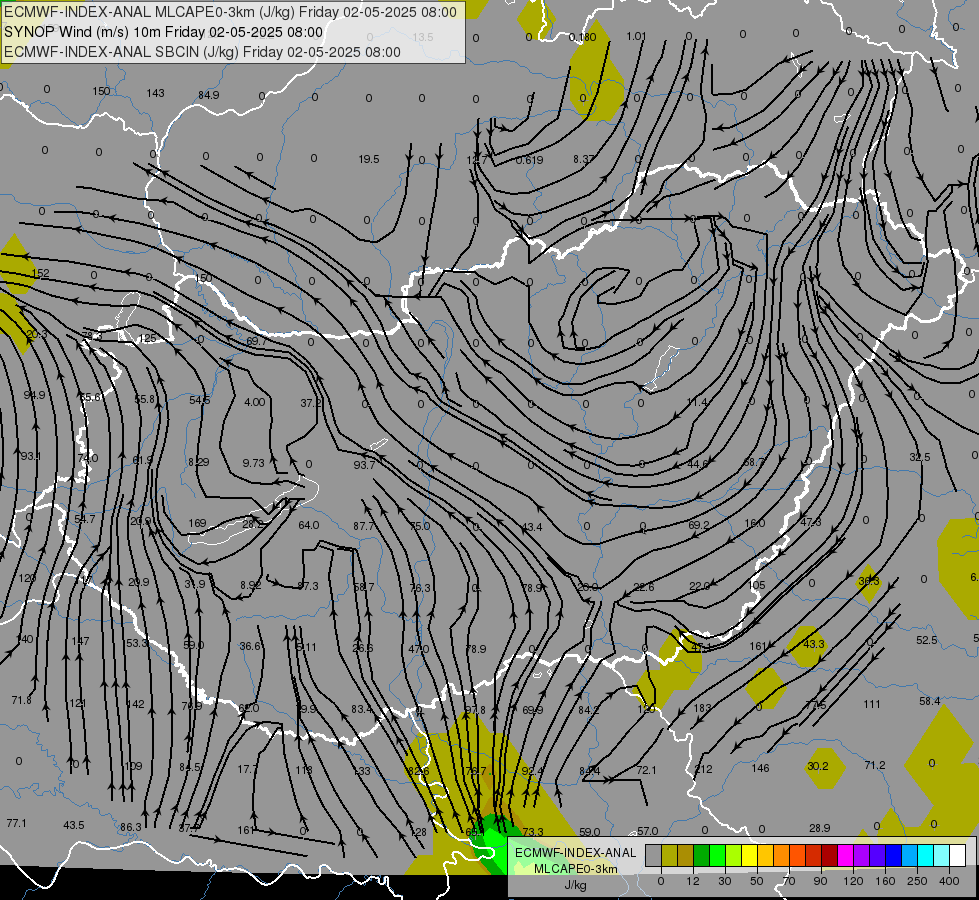979x900 pixels.
Task: Click the 'SYNOP Wind (m/s) 10m' header line
Action: (x=164, y=32)
